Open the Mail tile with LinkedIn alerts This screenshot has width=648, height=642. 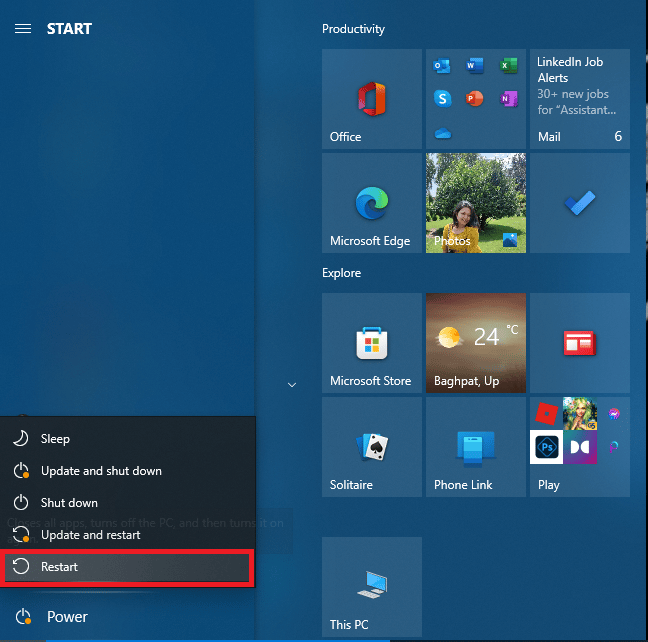pyautogui.click(x=580, y=99)
